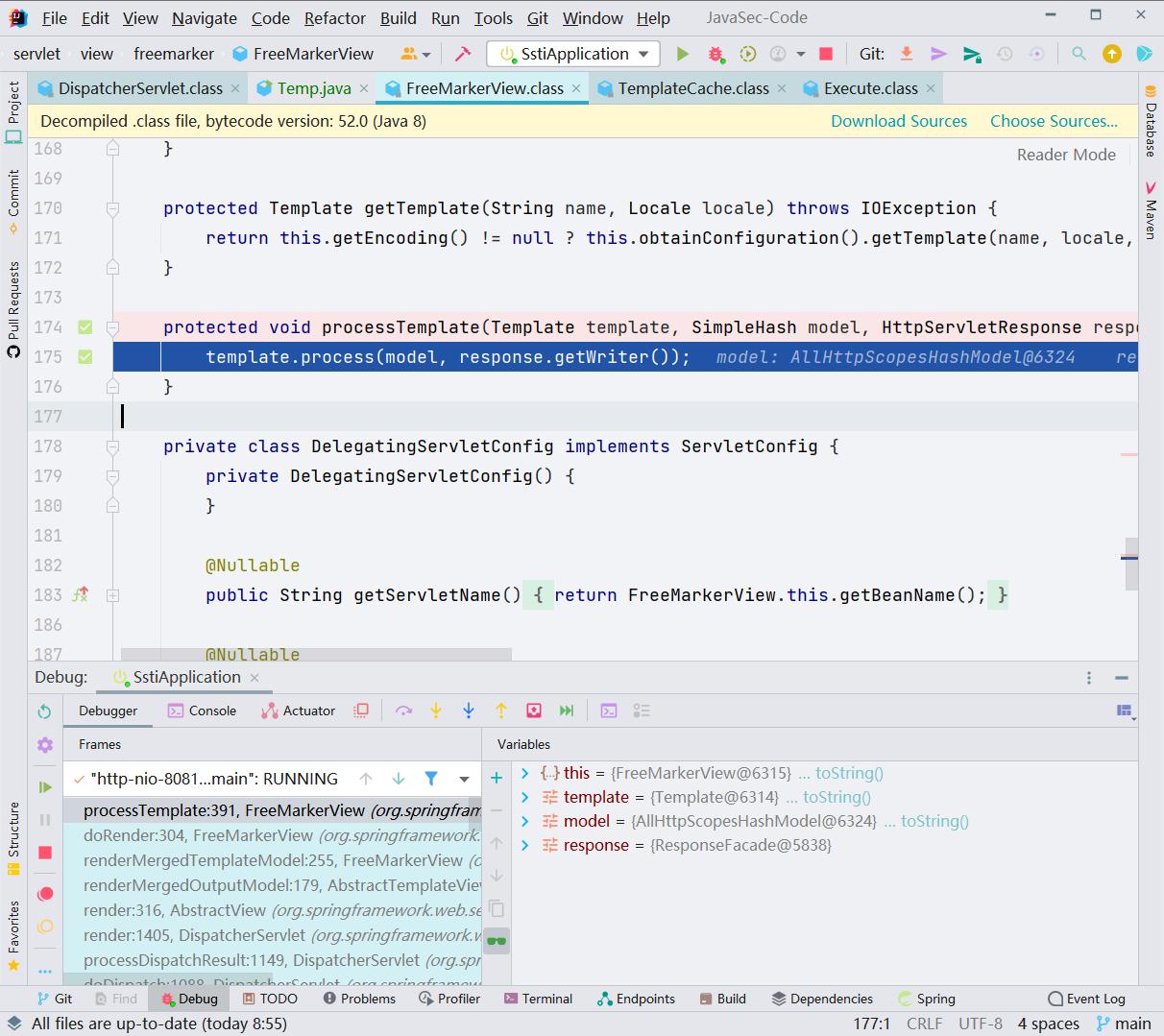Toggle Mute Breakpoints in the debug sidebar
This screenshot has width=1164, height=1036.
click(x=44, y=927)
